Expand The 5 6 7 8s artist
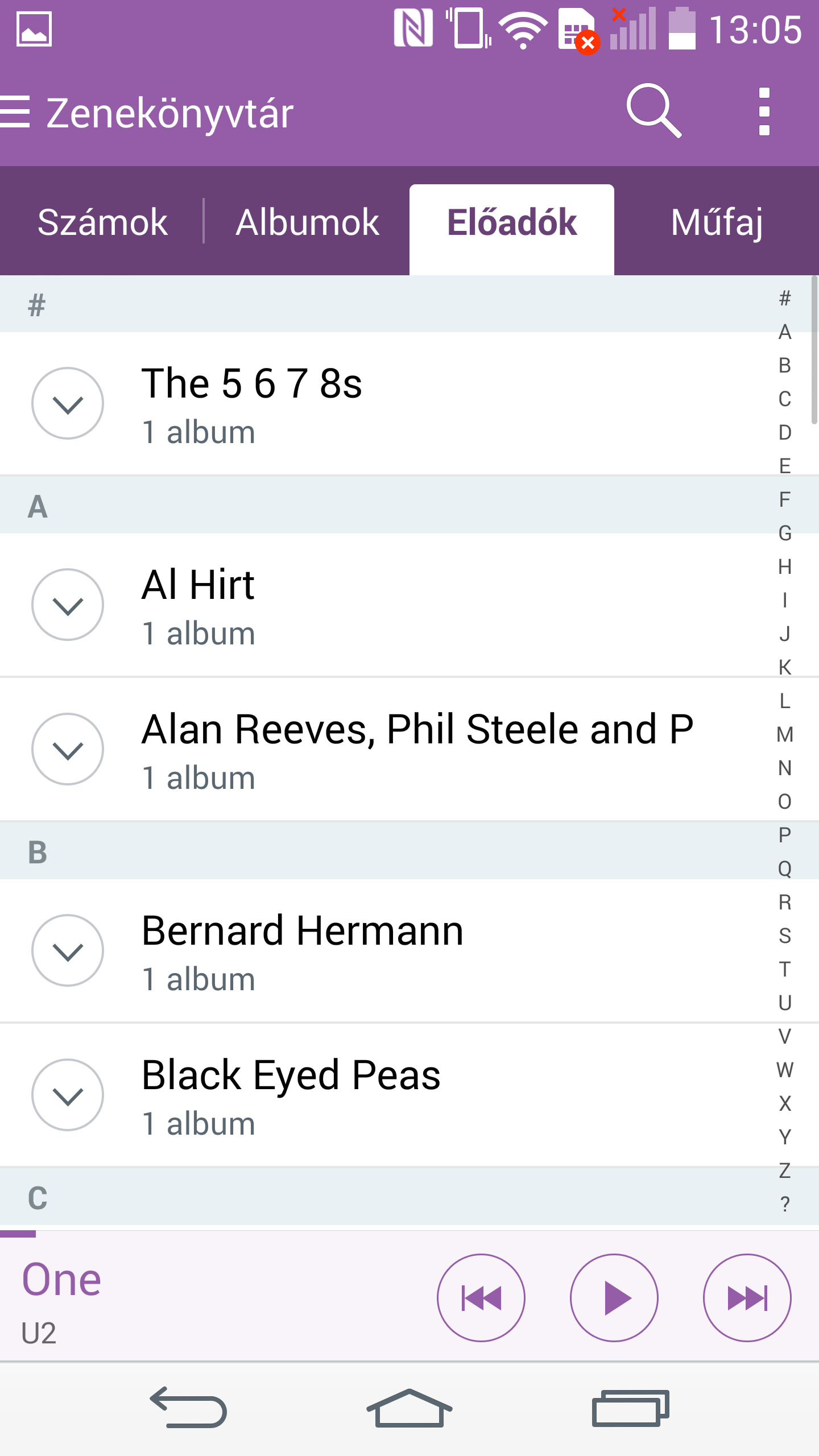The height and width of the screenshot is (1456, 819). tap(68, 403)
